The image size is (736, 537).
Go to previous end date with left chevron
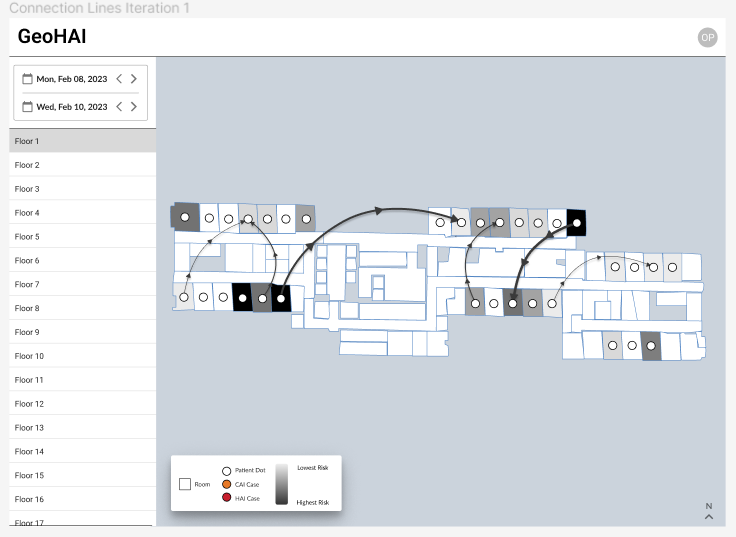119,107
